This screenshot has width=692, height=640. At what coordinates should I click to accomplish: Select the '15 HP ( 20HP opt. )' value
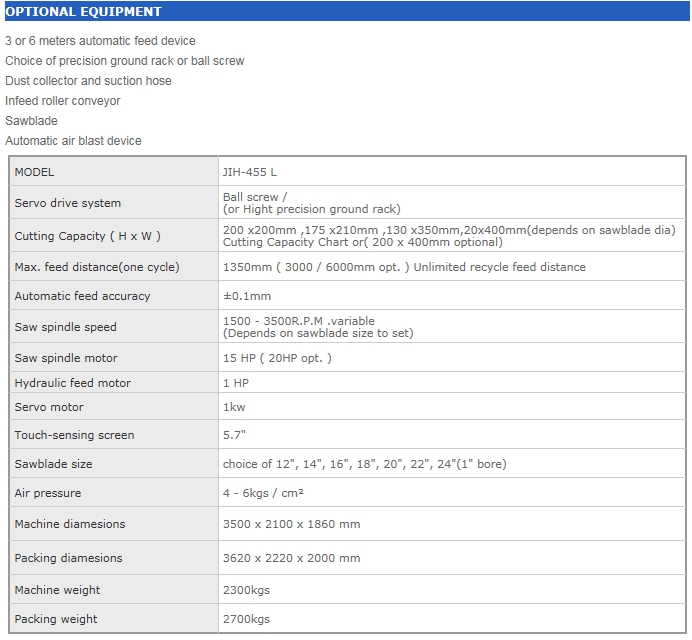point(277,358)
